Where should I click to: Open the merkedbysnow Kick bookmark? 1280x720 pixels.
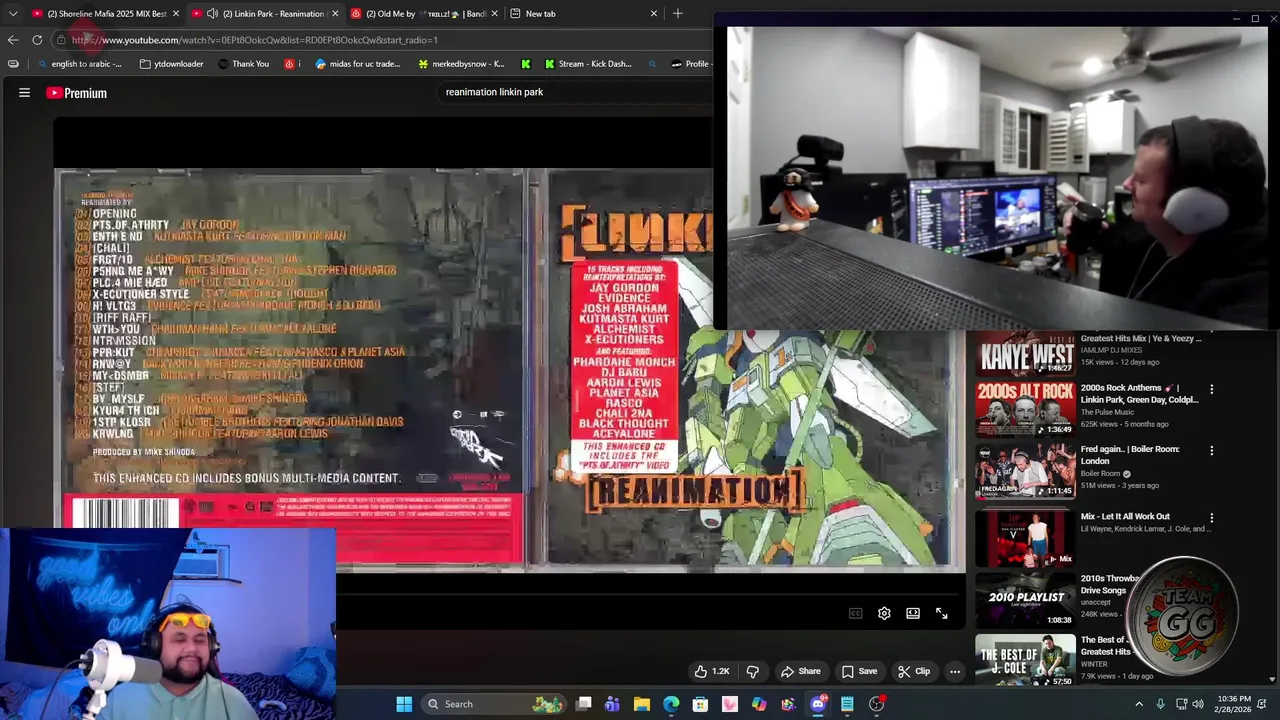[x=461, y=64]
